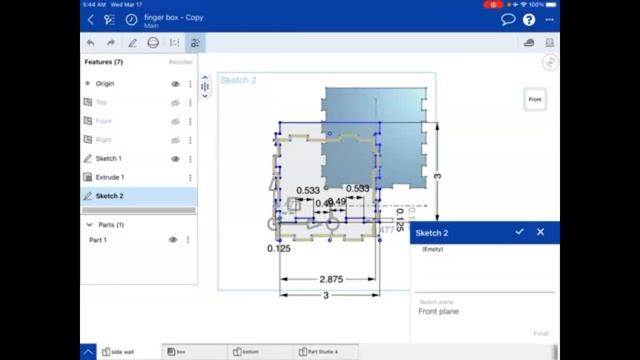Viewport: 640px width, 360px height.
Task: Show the Top plane via its eye icon
Action: (x=175, y=102)
